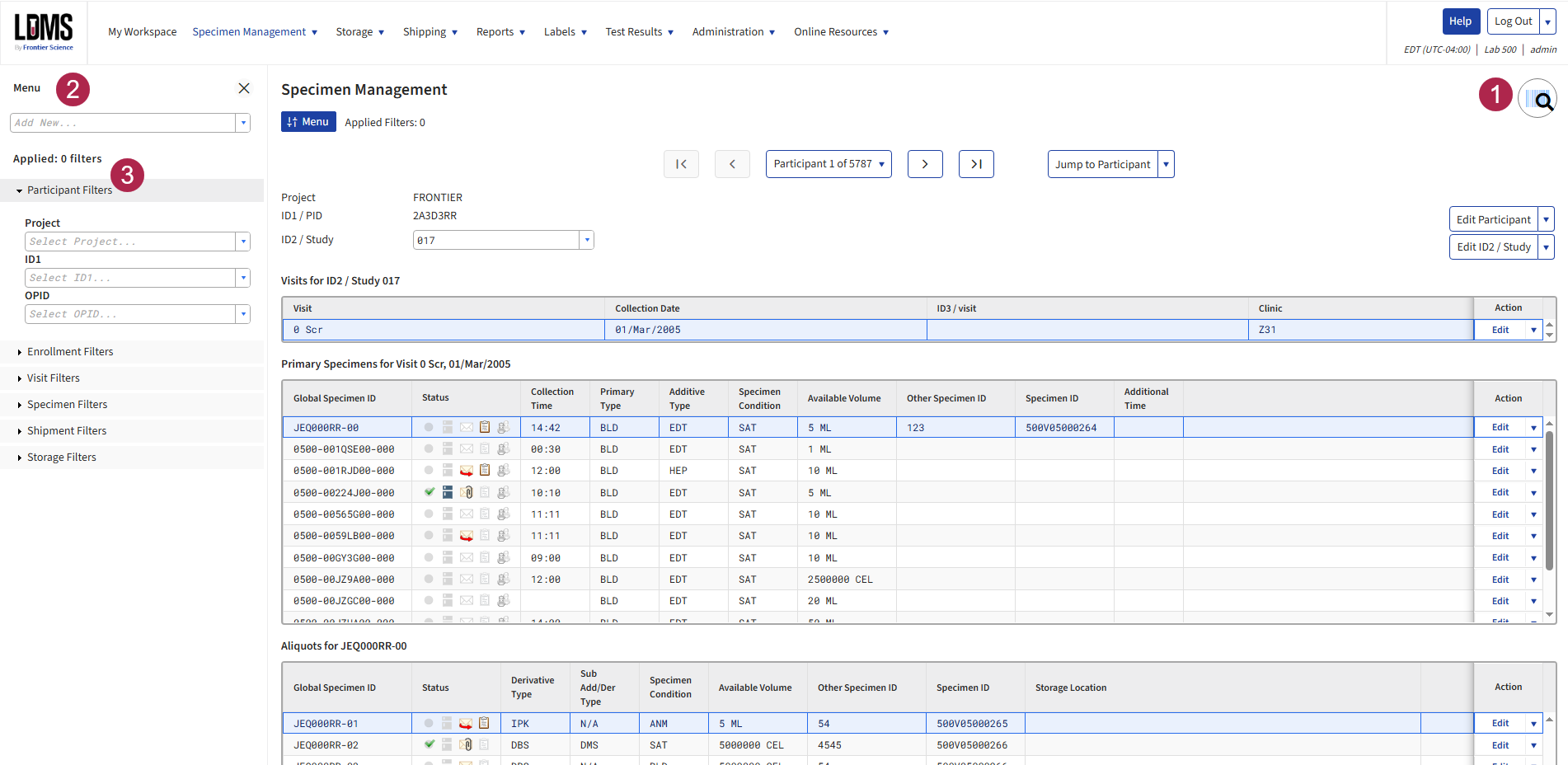The image size is (1568, 765).
Task: Open the Online Resources menu
Action: tap(842, 32)
